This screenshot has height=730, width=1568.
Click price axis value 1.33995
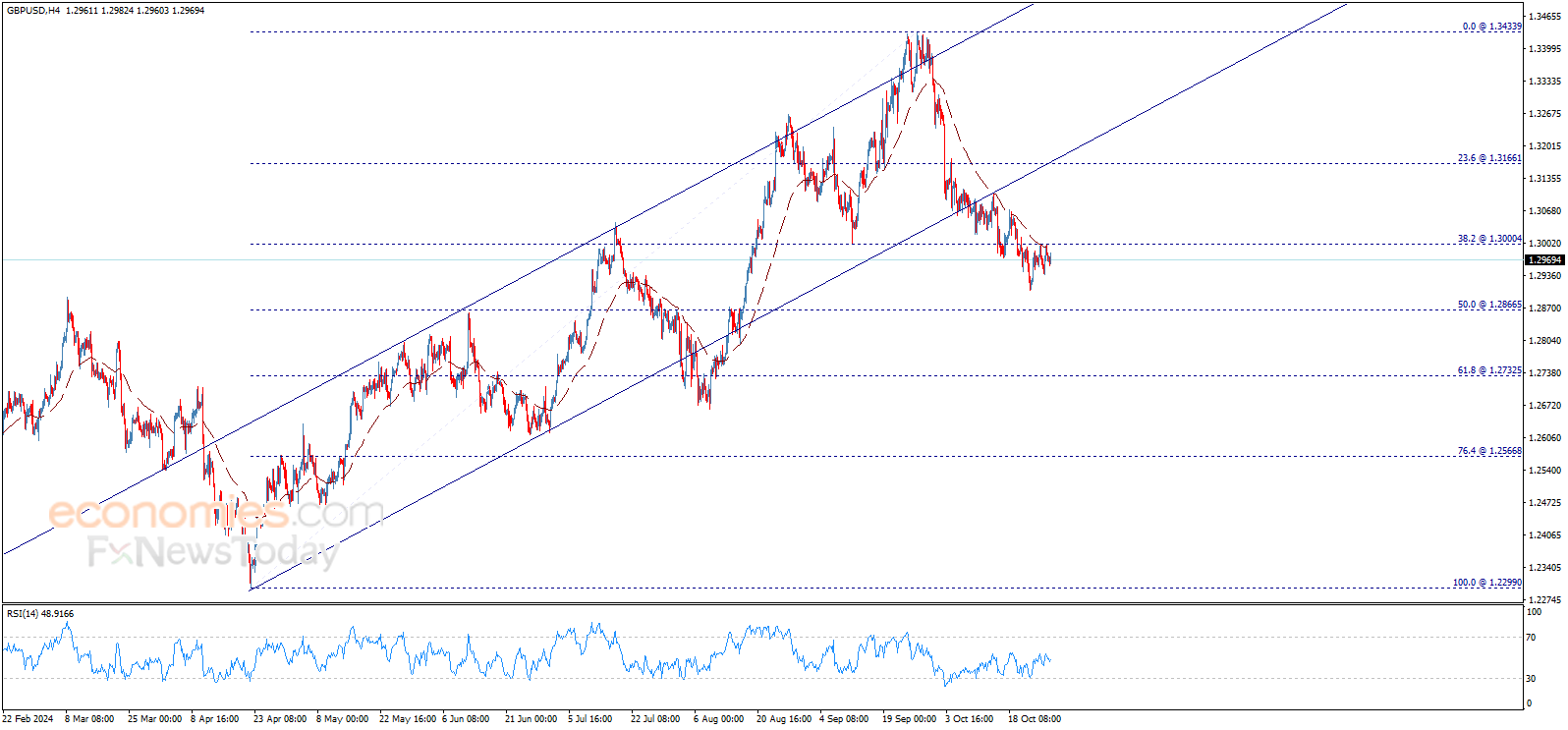point(1545,49)
